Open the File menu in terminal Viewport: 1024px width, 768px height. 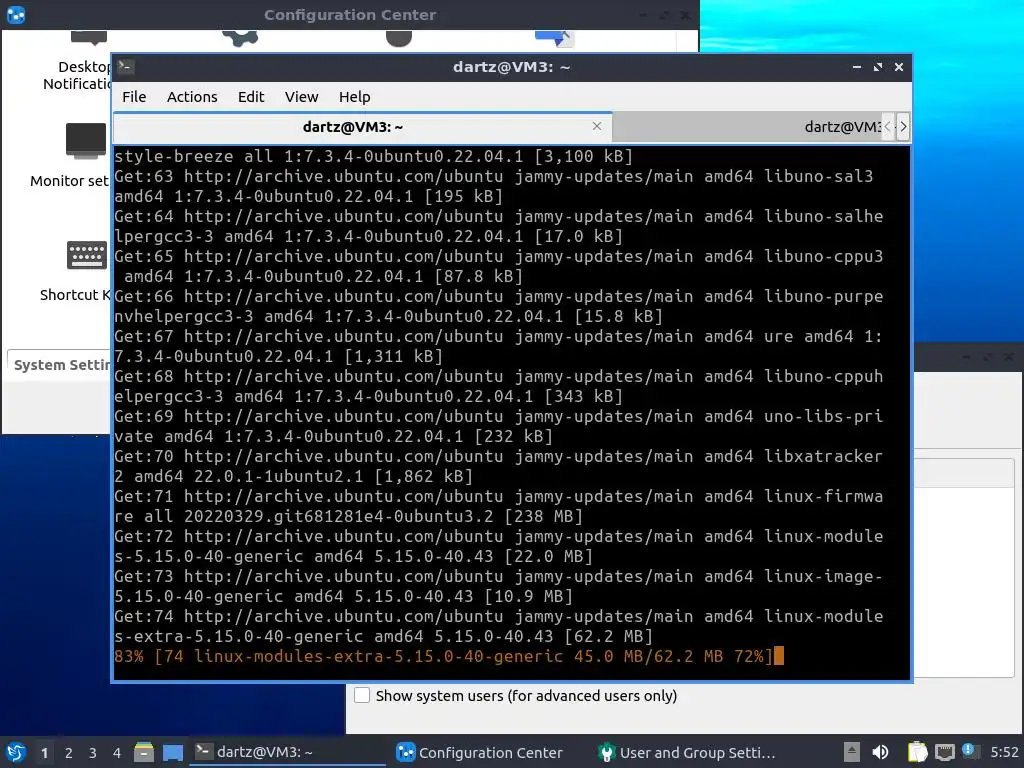point(134,97)
